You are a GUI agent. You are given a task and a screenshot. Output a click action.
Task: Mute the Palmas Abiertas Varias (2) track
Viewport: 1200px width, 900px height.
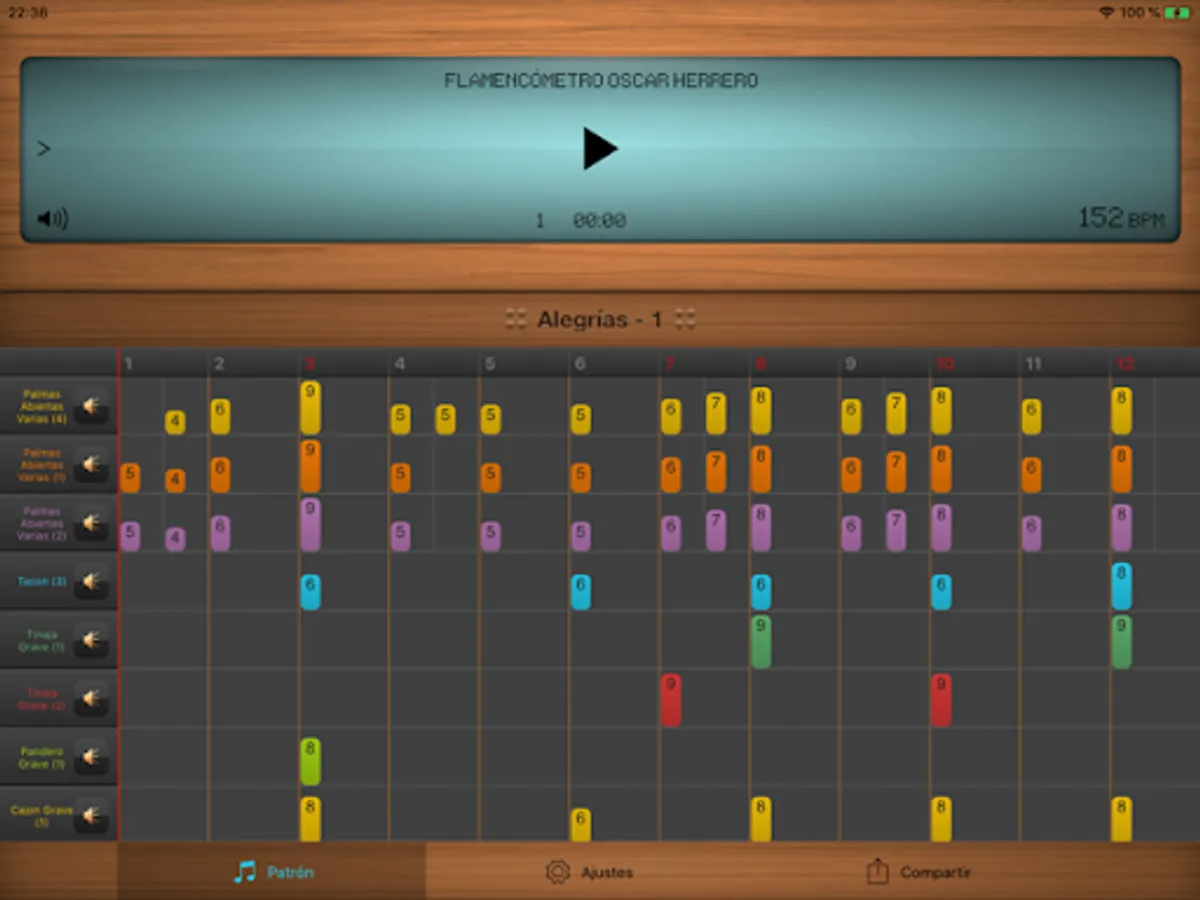(91, 523)
